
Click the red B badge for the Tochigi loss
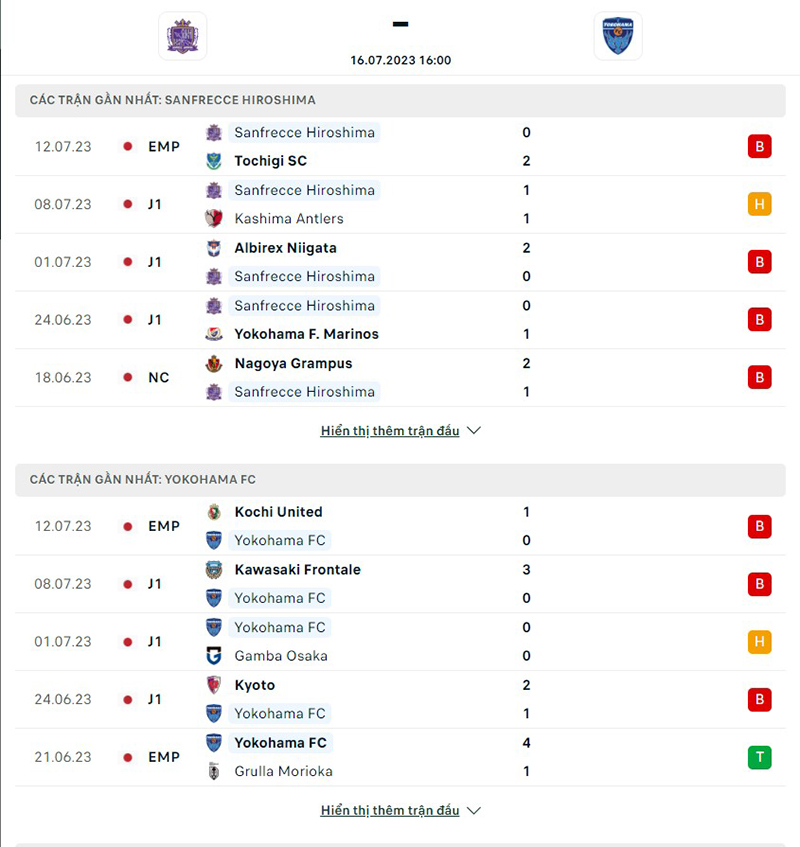tap(759, 146)
